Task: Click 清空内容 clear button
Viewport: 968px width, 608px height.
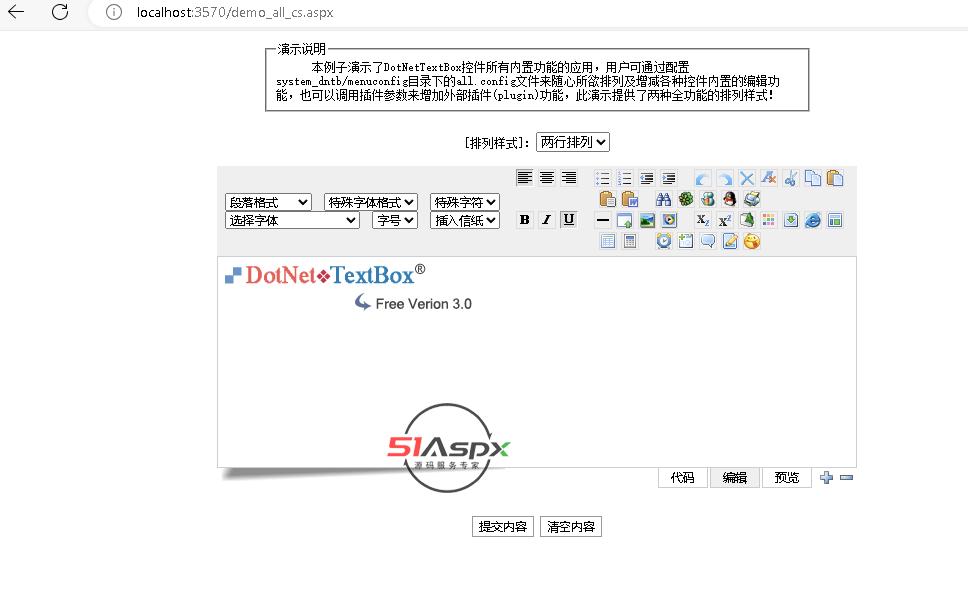Action: click(570, 527)
